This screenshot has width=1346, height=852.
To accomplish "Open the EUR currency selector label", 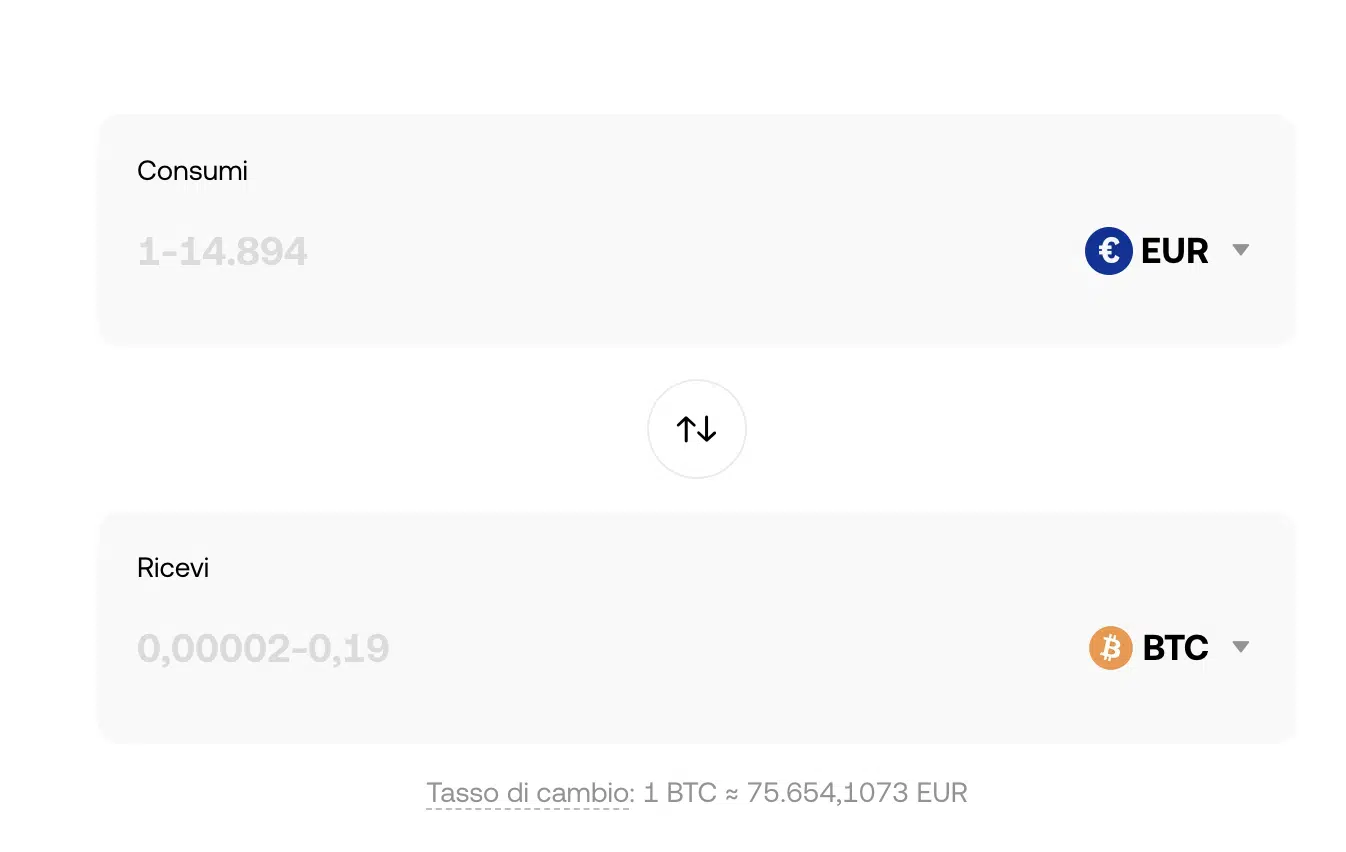I will tap(1175, 250).
